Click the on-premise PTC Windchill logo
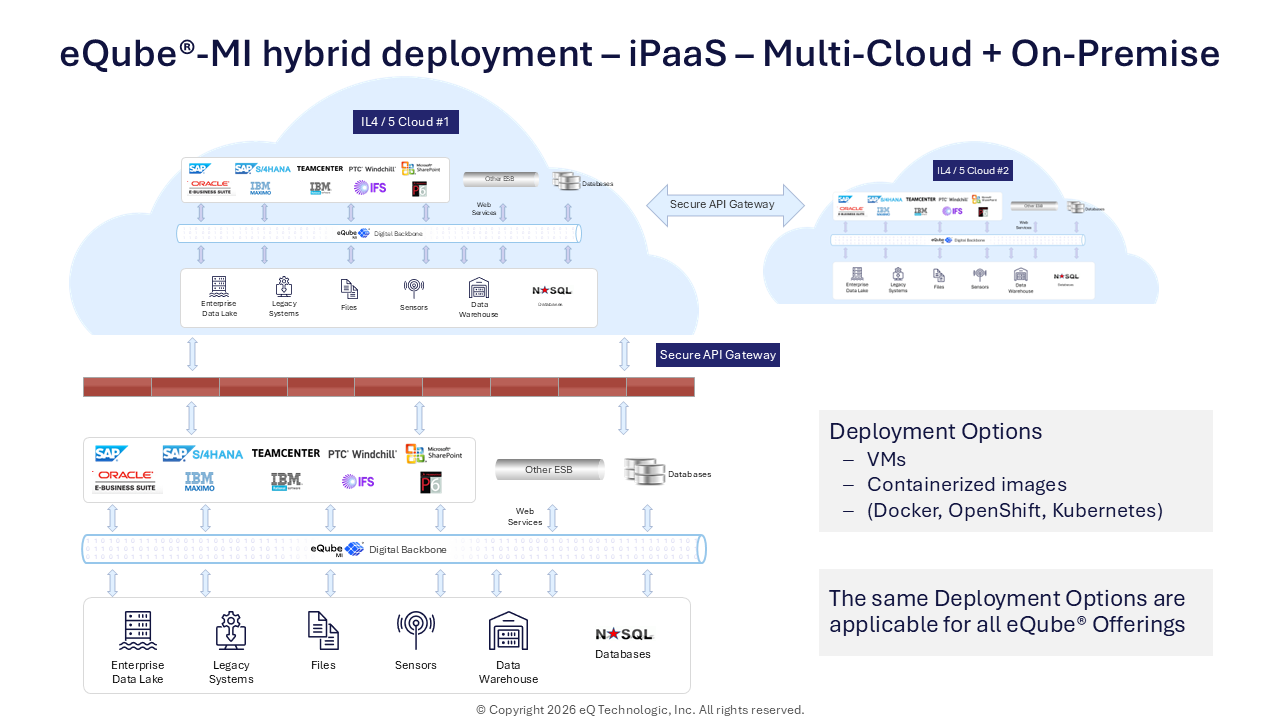 [x=362, y=454]
